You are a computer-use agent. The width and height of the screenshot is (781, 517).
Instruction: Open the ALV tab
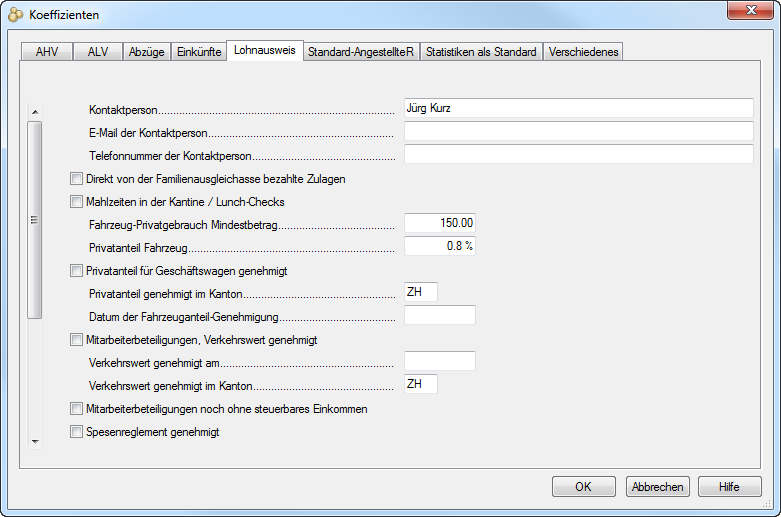click(98, 52)
